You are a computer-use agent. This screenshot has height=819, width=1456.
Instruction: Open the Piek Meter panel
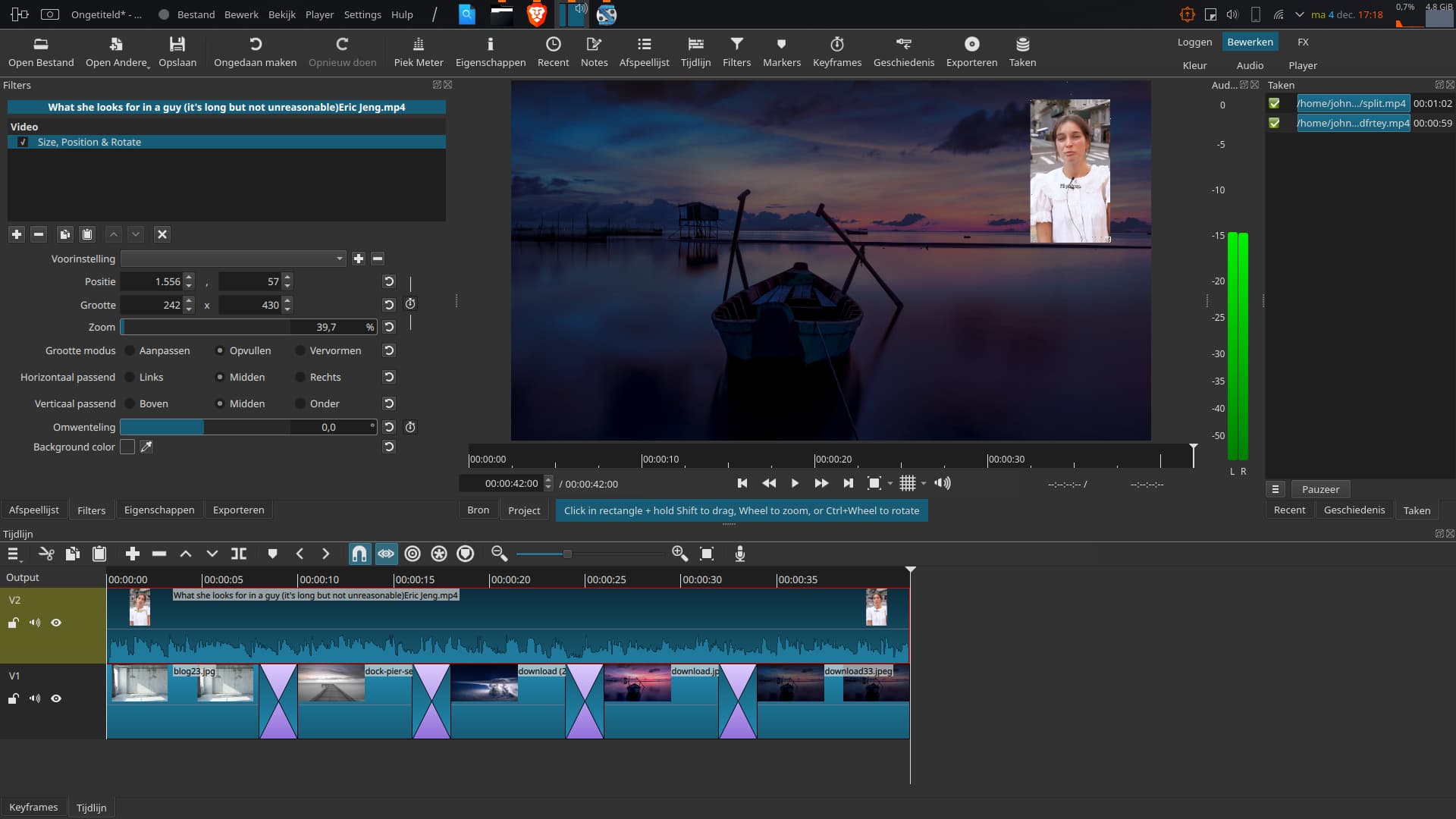418,51
